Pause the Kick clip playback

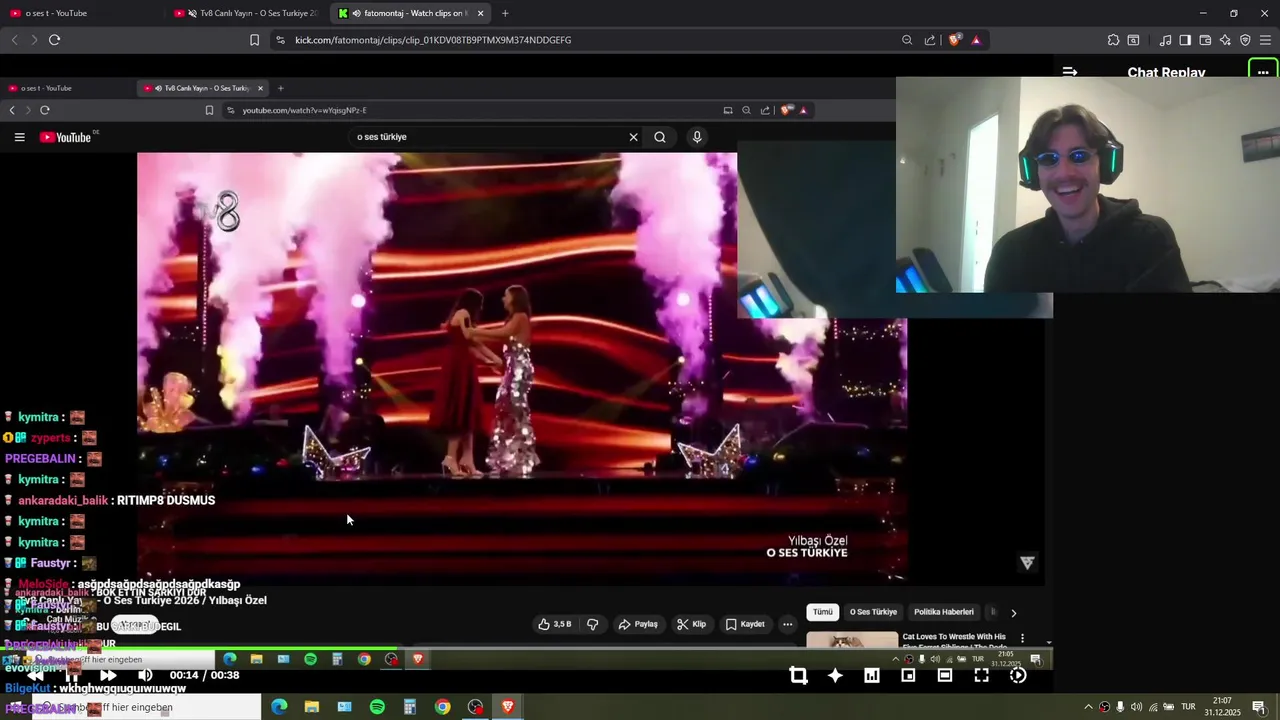point(72,675)
